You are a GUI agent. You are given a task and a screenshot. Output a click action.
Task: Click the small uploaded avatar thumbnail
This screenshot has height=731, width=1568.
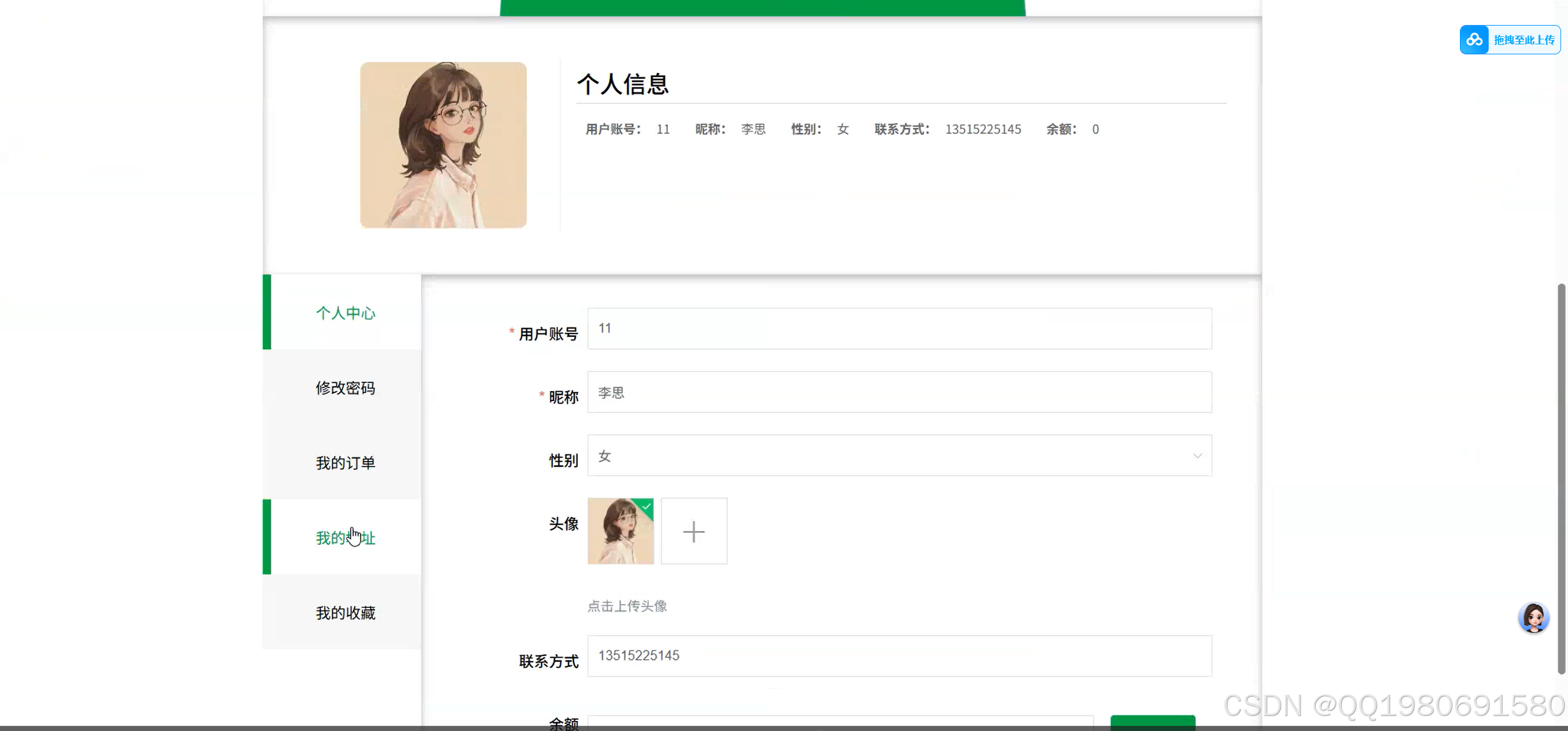(620, 531)
